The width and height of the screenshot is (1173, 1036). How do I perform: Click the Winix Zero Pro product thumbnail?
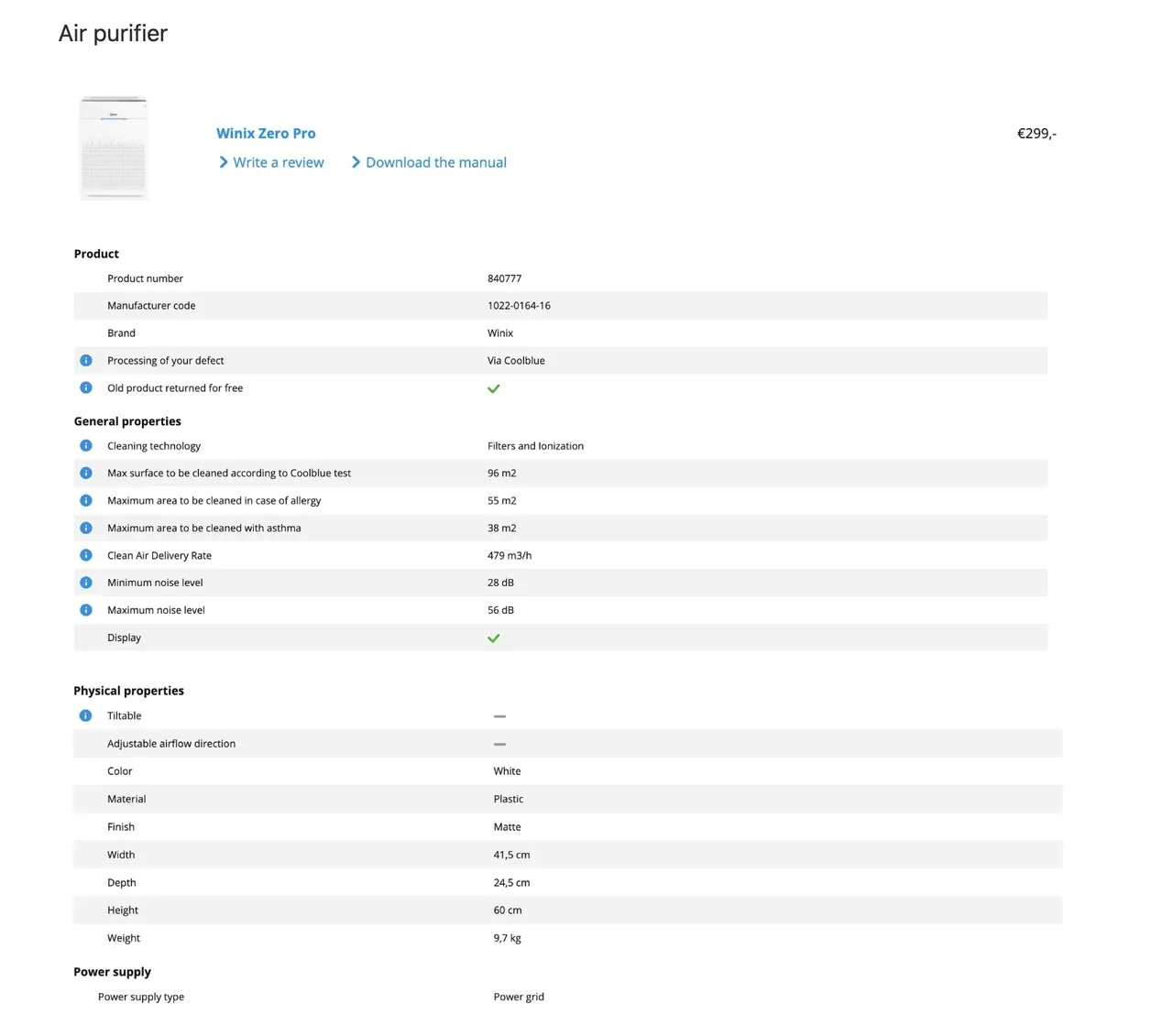114,147
